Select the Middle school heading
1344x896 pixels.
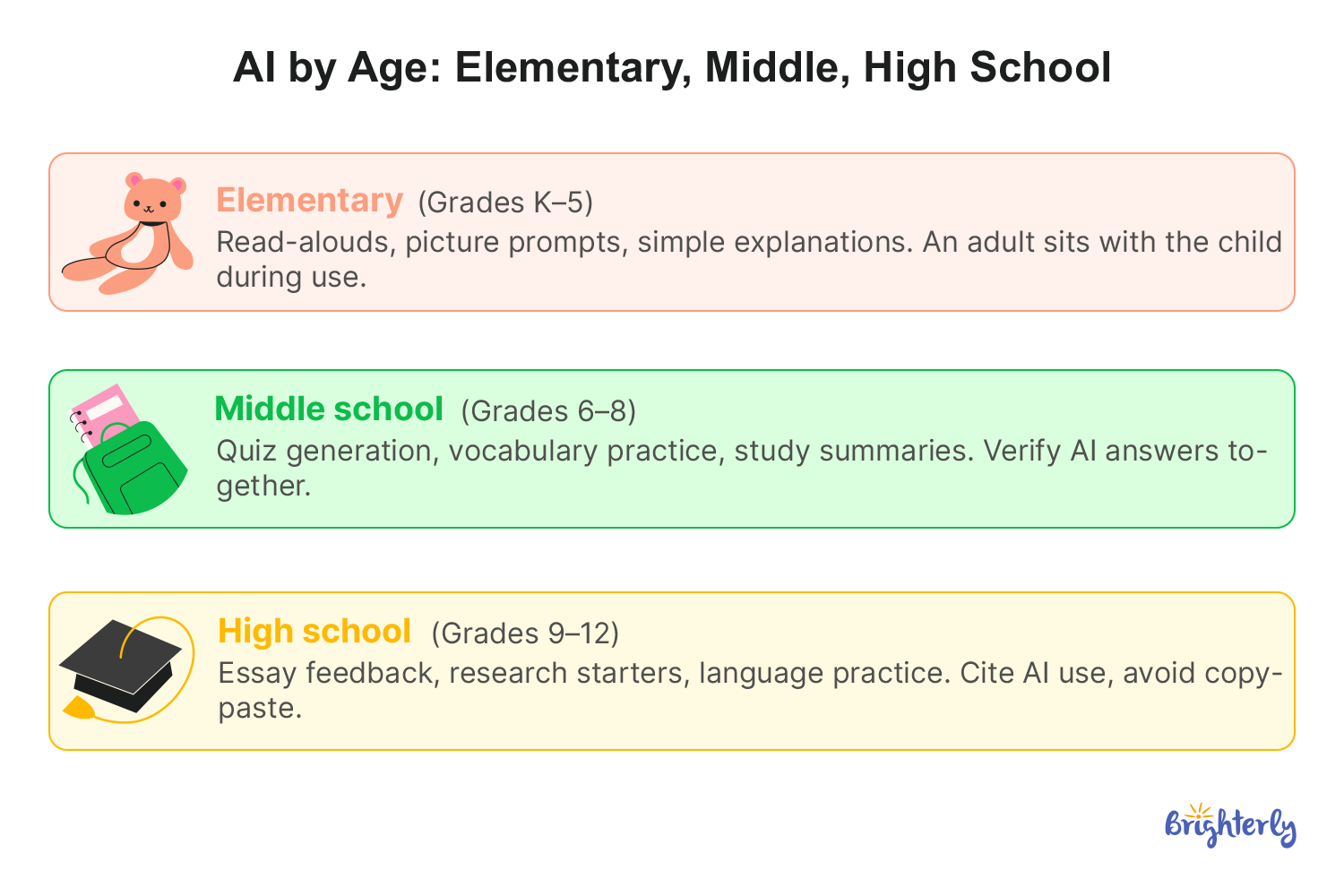[329, 409]
